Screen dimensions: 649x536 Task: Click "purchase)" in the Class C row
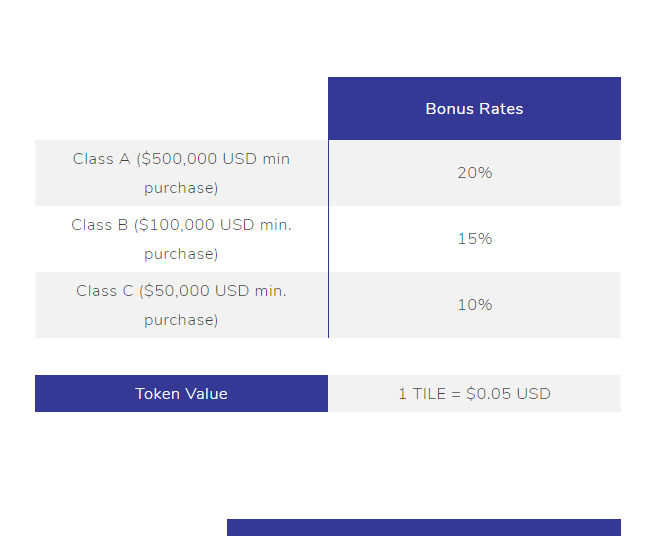tap(181, 320)
